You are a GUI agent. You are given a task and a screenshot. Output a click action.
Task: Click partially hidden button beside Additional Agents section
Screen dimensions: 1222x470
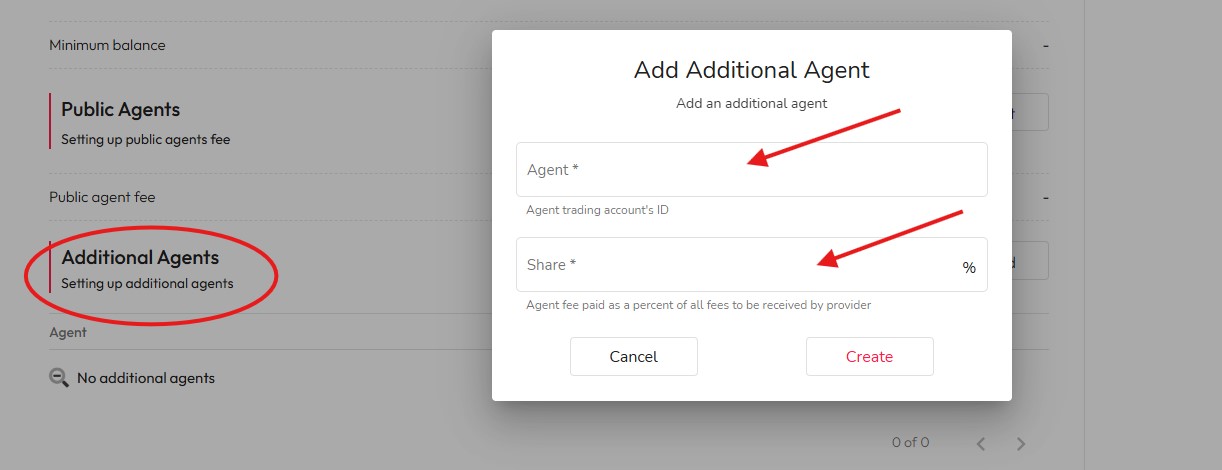point(1030,260)
